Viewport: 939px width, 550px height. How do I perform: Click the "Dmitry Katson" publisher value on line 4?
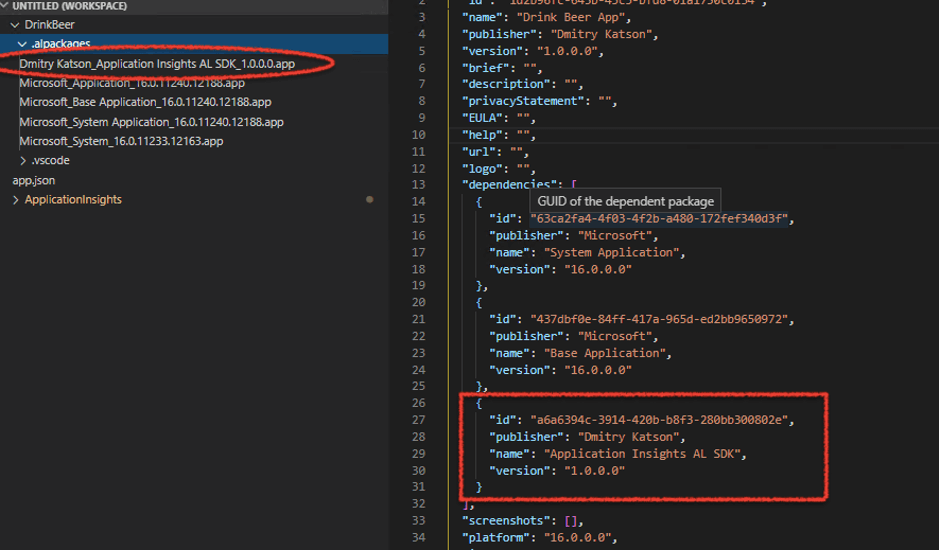(x=601, y=34)
